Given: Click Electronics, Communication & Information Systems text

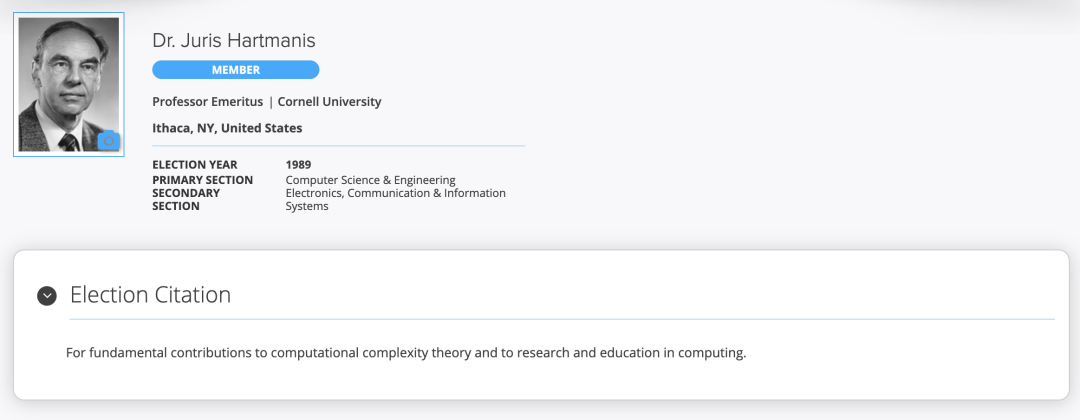Looking at the screenshot, I should click(395, 193).
